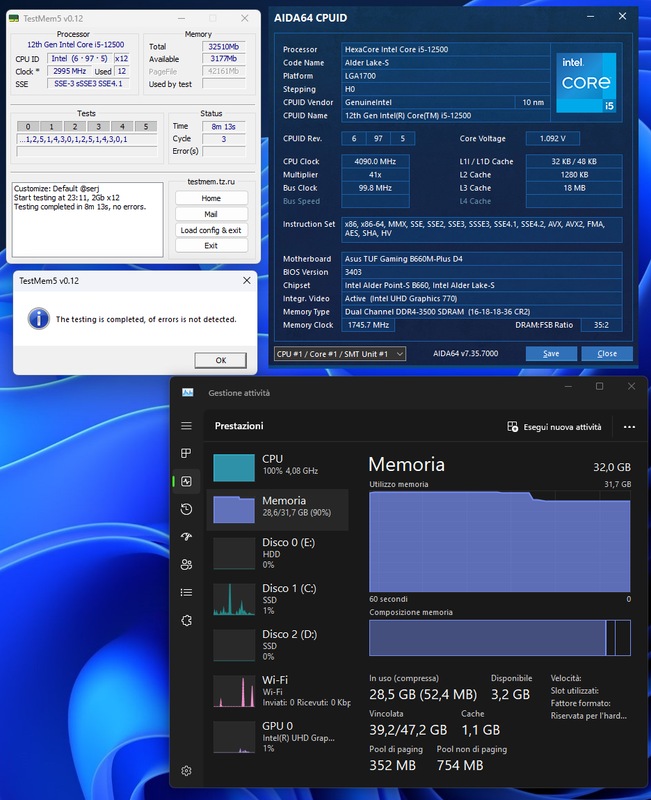651x800 pixels.
Task: Select Wi-Fi performance item
Action: [x=278, y=691]
